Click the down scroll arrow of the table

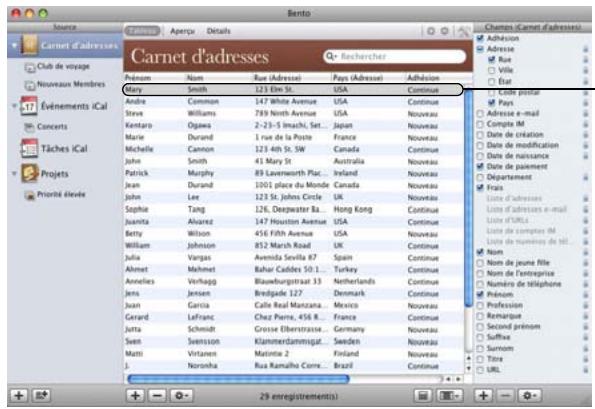tap(469, 368)
